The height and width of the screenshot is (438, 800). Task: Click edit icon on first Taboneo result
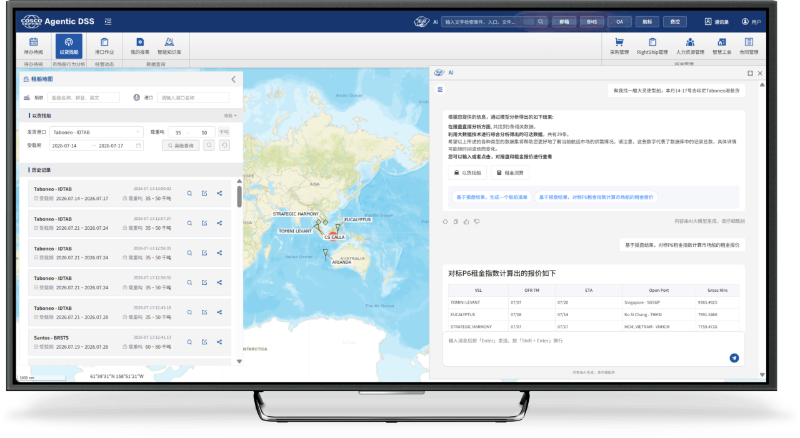pyautogui.click(x=205, y=193)
